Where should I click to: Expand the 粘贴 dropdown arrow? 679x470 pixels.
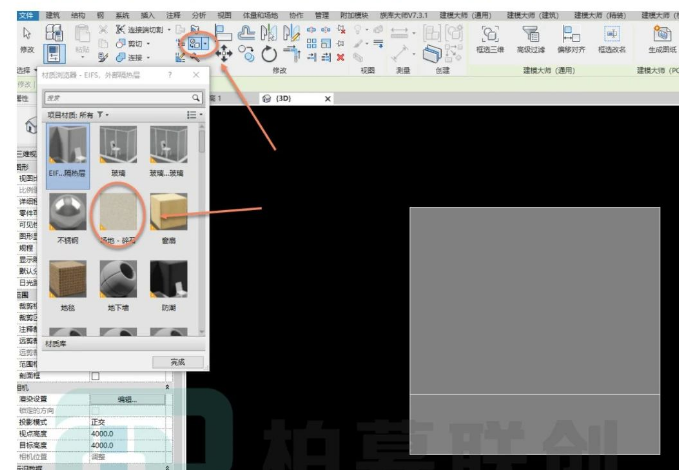pyautogui.click(x=82, y=58)
